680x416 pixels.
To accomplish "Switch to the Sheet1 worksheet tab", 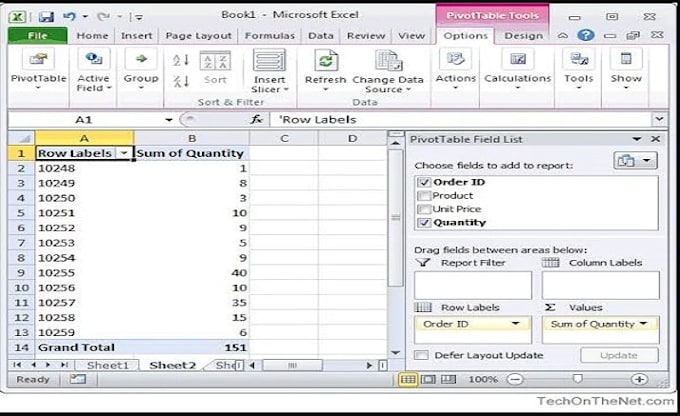I will pyautogui.click(x=108, y=365).
